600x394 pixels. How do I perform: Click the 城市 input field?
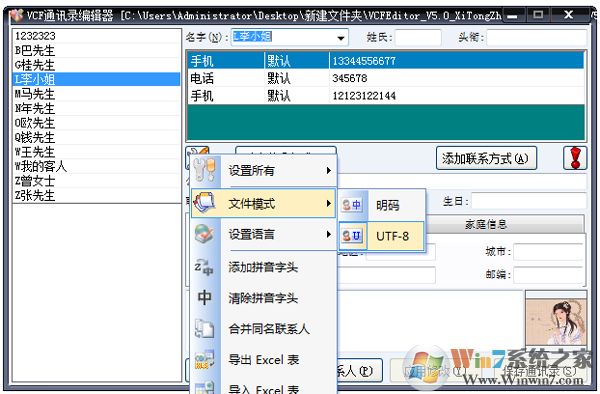click(x=549, y=252)
